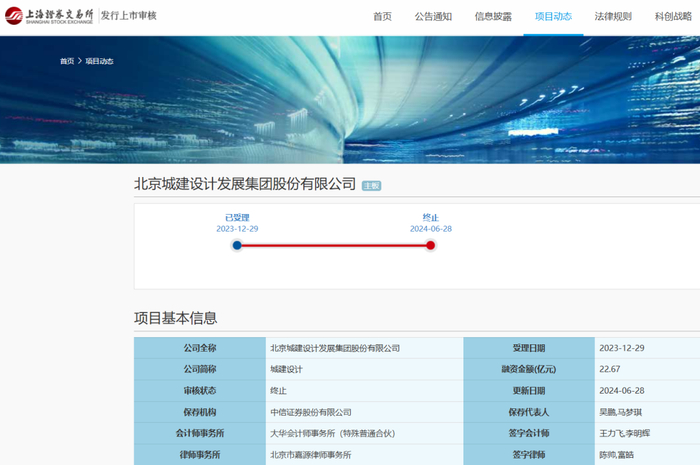Open the 公告通知 navigation tab
The image size is (700, 465).
(433, 17)
